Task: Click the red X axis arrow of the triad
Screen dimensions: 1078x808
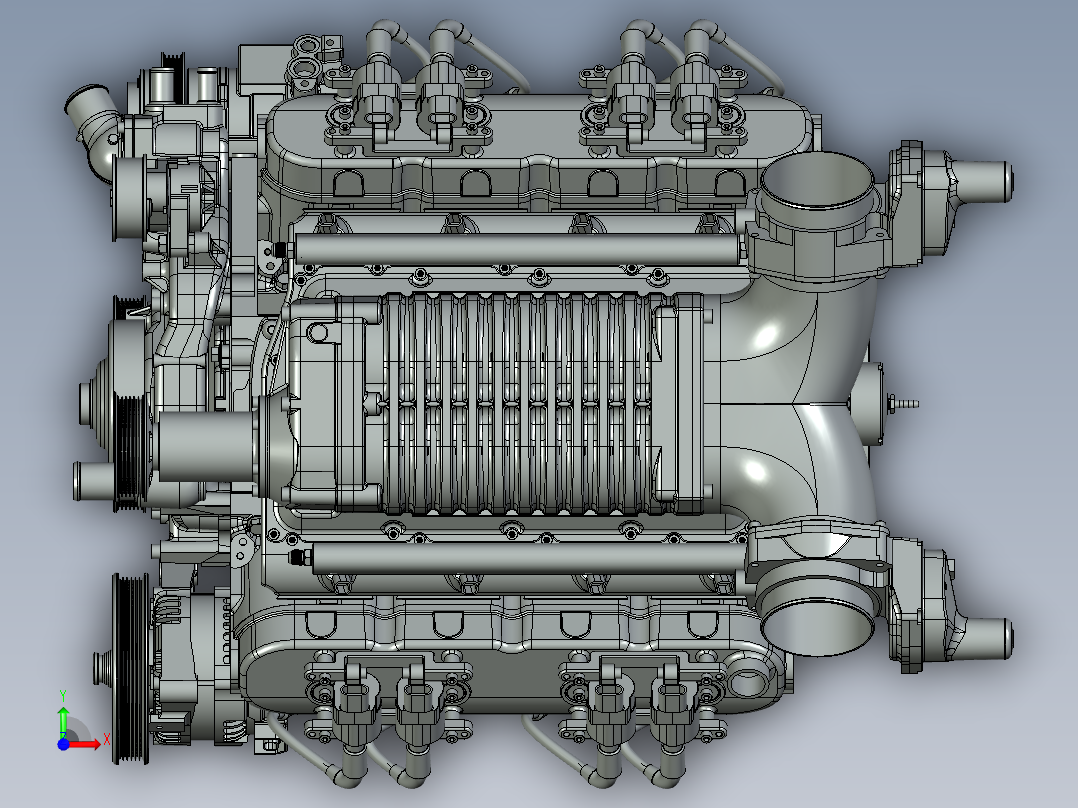Action: 85,744
